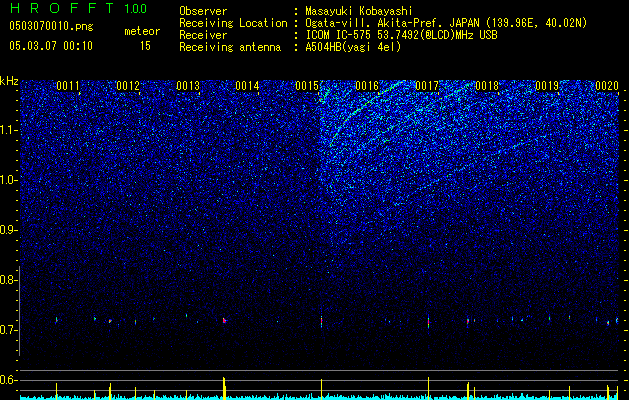This screenshot has width=629, height=400.
Task: Click the receiver ICOM IC-575 frequency text
Action: pyautogui.click(x=401, y=35)
